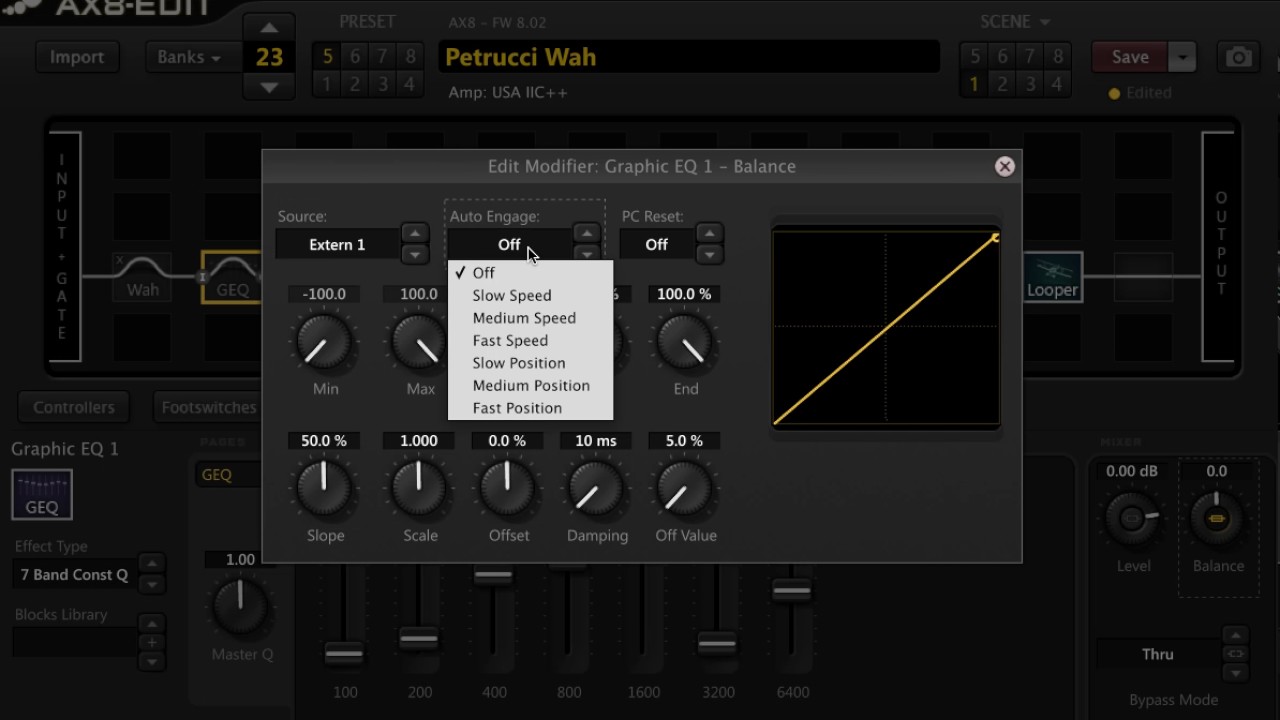1280x720 pixels.
Task: Choose Medium Speed option
Action: click(x=530, y=318)
